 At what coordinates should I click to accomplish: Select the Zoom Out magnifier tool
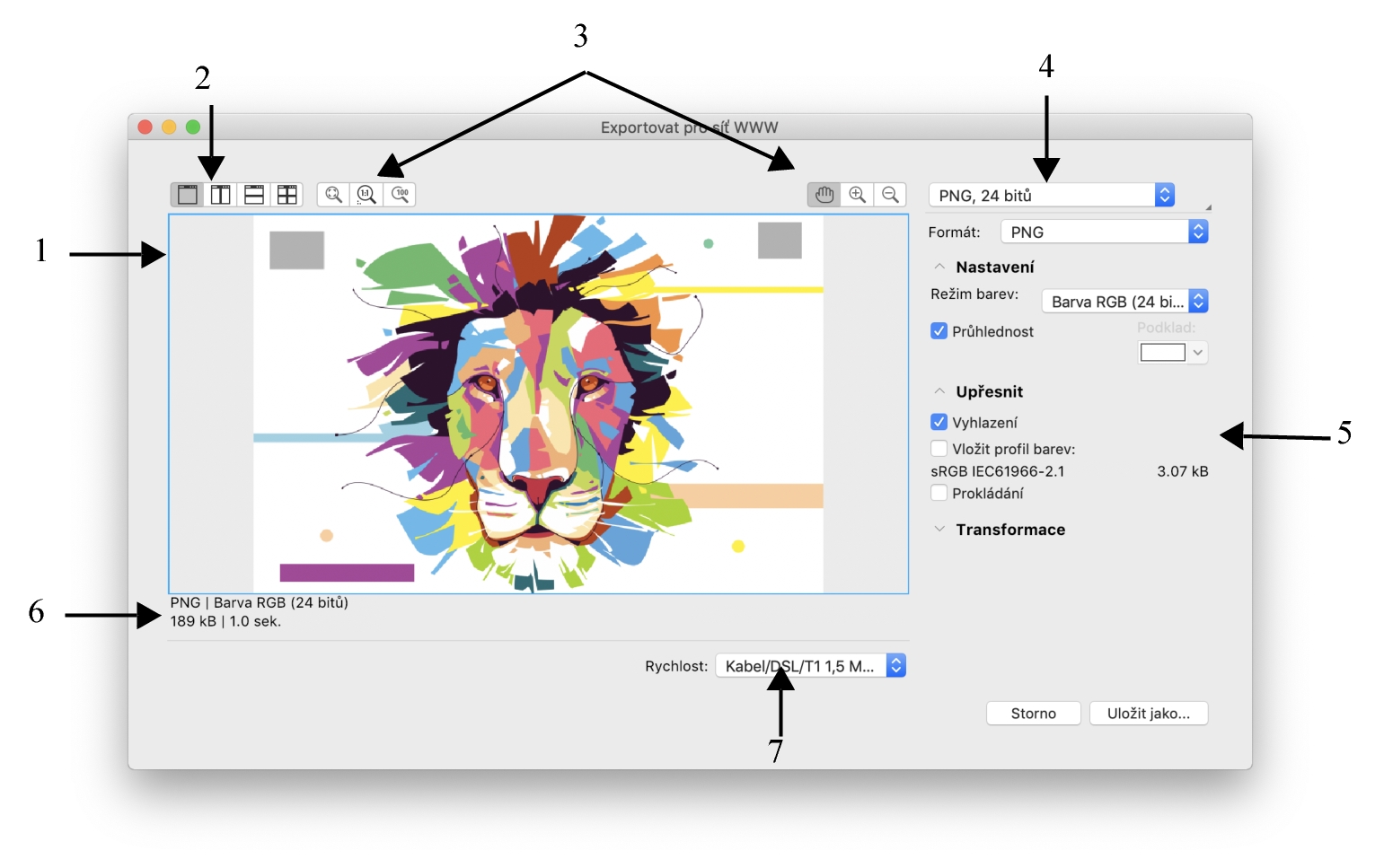pyautogui.click(x=890, y=195)
